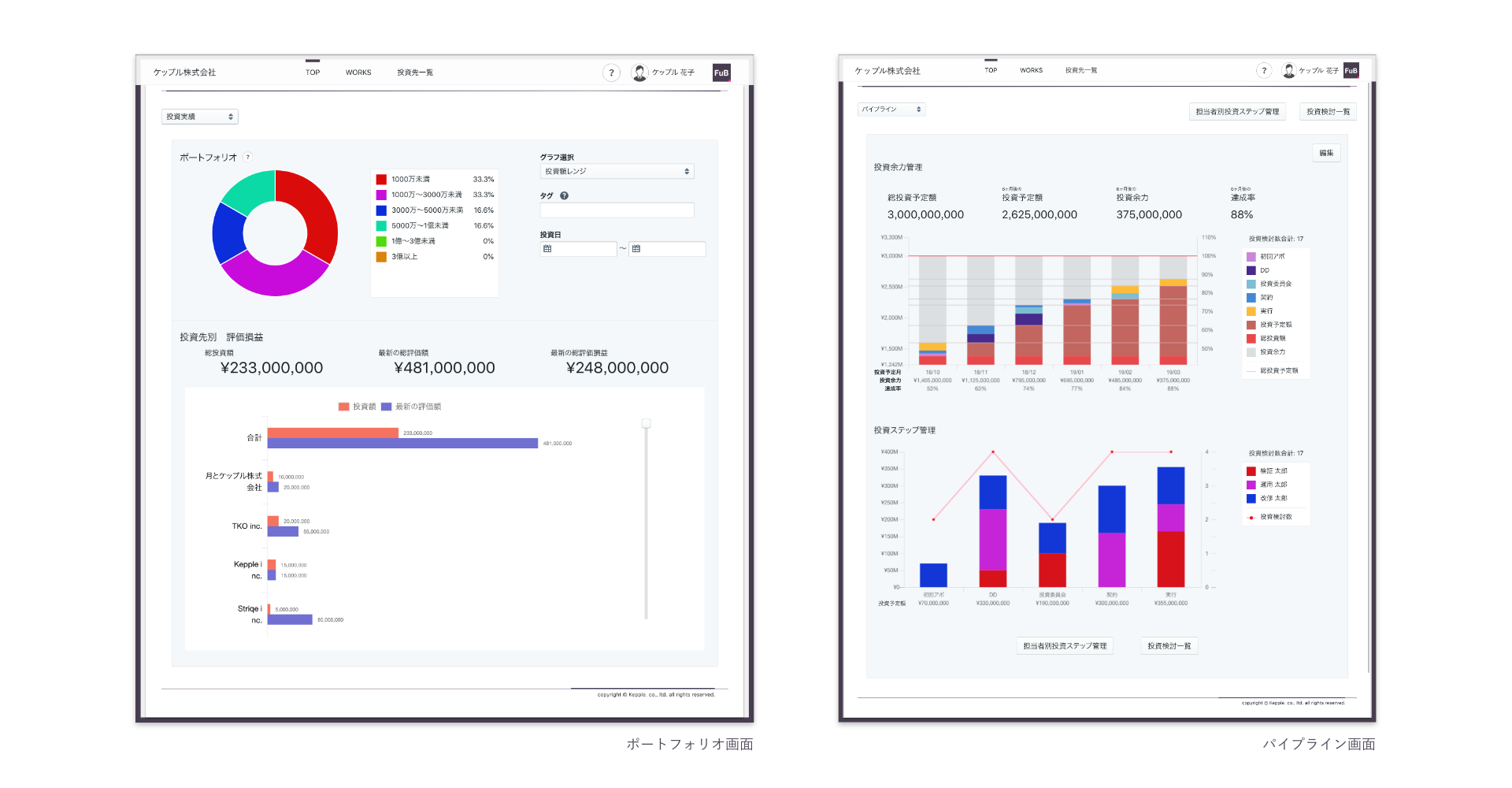The width and height of the screenshot is (1512, 788).
Task: Open the calendar icon in the start 投資日 field
Action: (547, 249)
